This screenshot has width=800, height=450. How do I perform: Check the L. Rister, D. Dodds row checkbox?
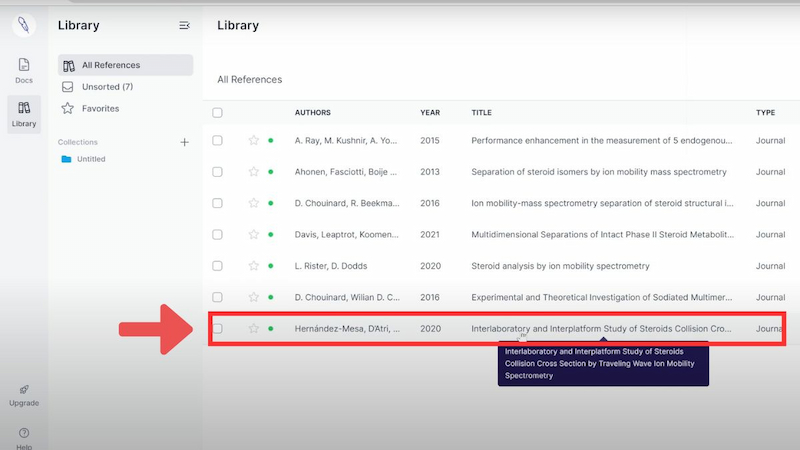[217, 266]
